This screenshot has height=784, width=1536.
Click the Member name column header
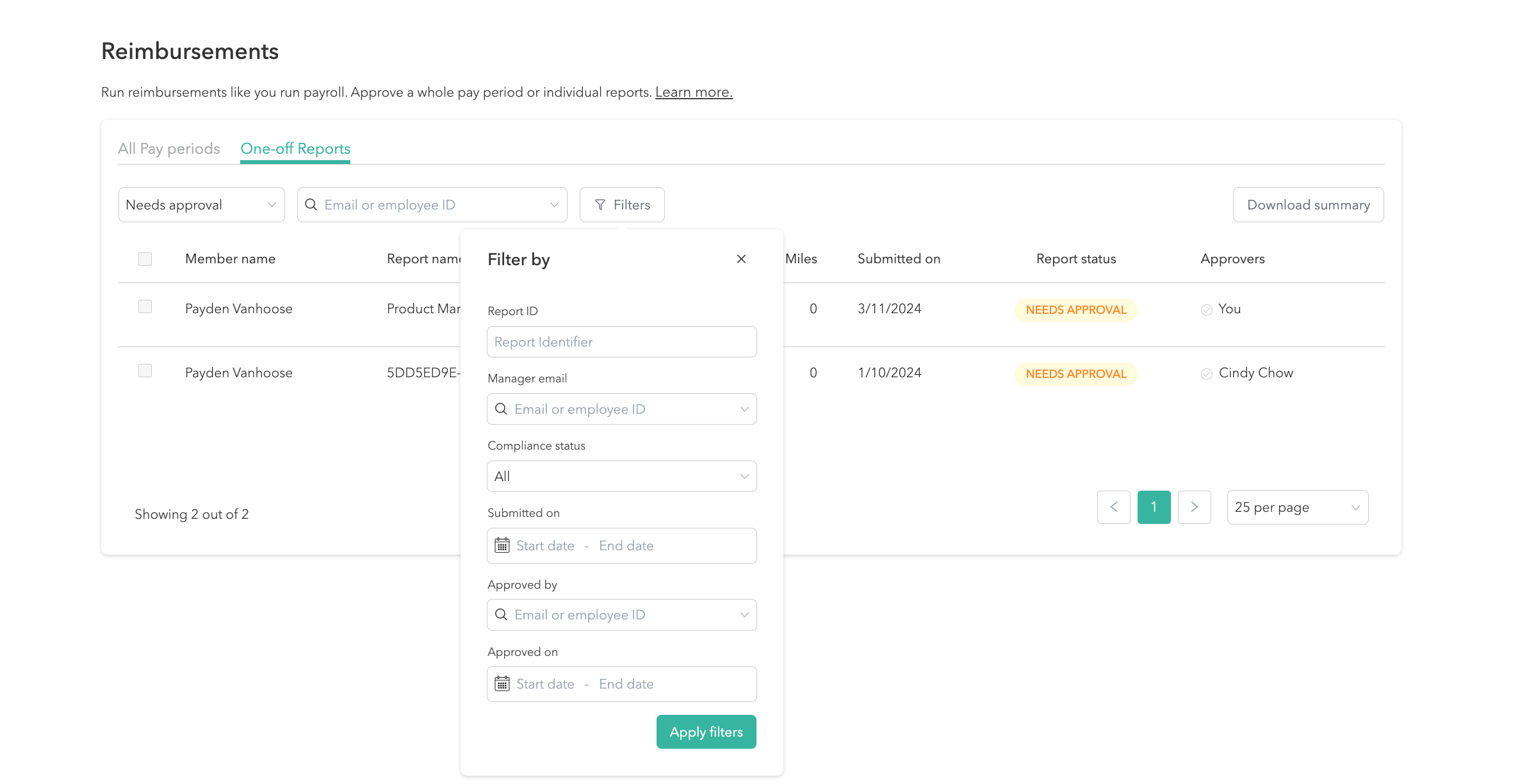pos(231,259)
